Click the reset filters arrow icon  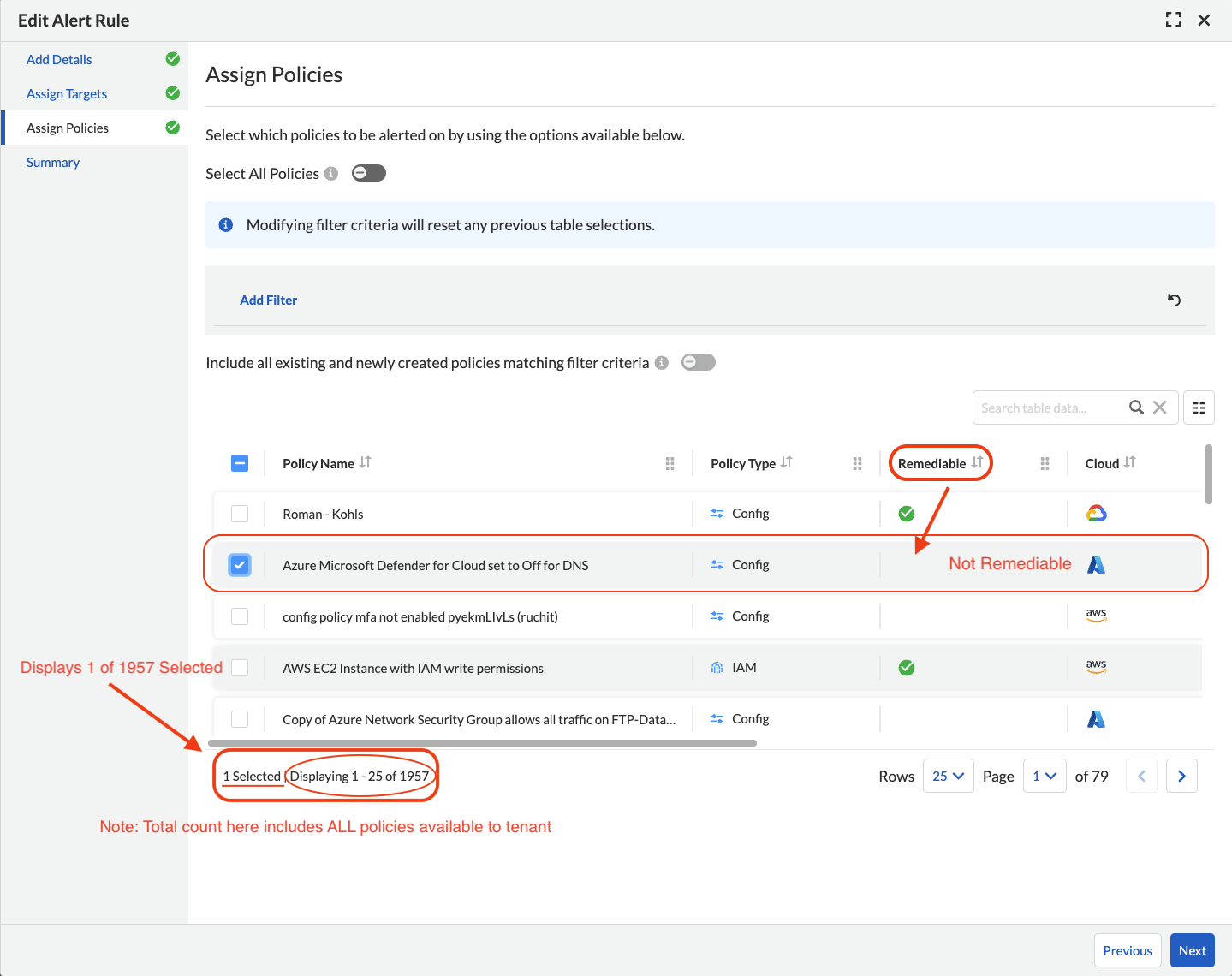[x=1174, y=300]
